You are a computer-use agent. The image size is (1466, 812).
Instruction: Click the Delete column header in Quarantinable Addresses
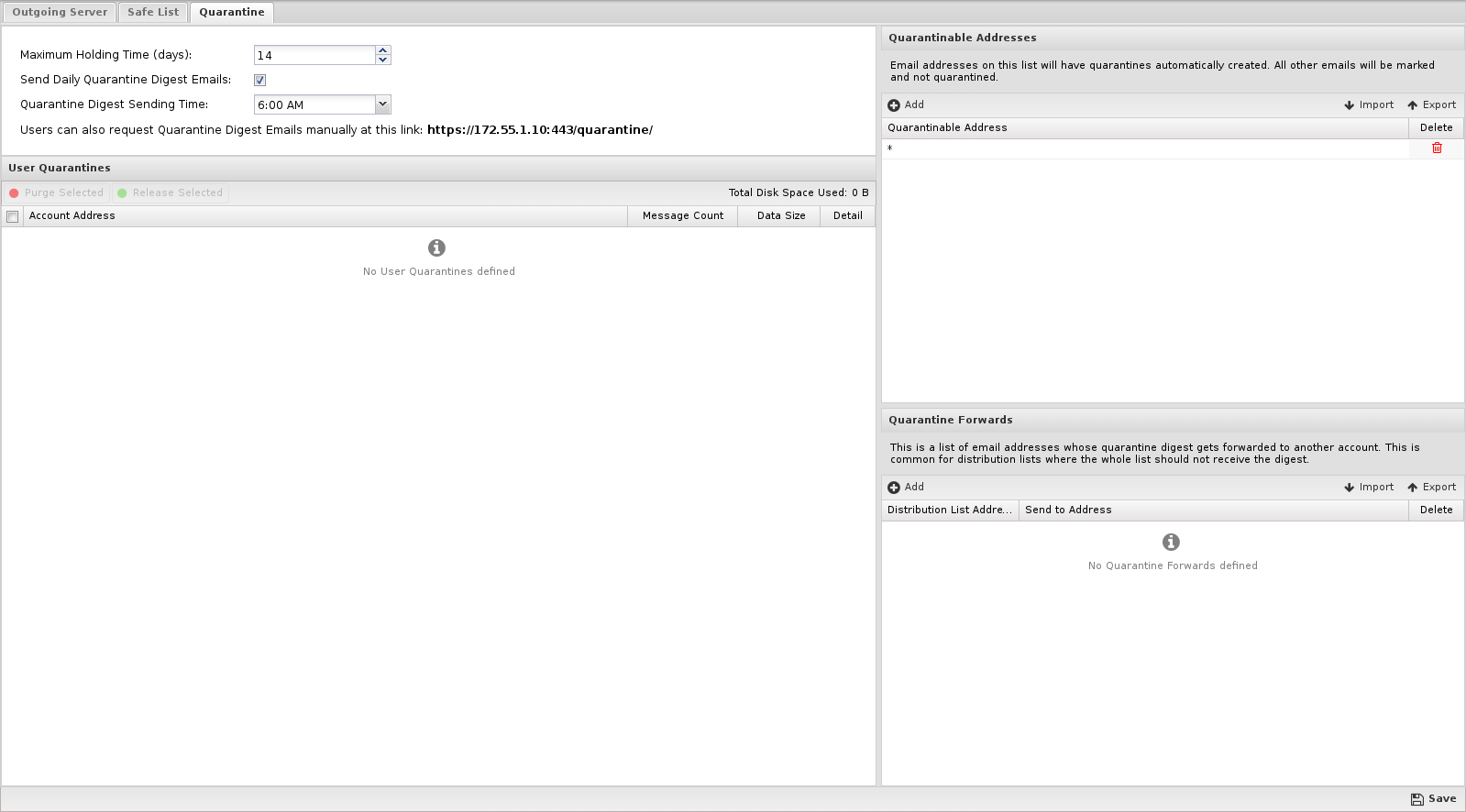[x=1437, y=128]
